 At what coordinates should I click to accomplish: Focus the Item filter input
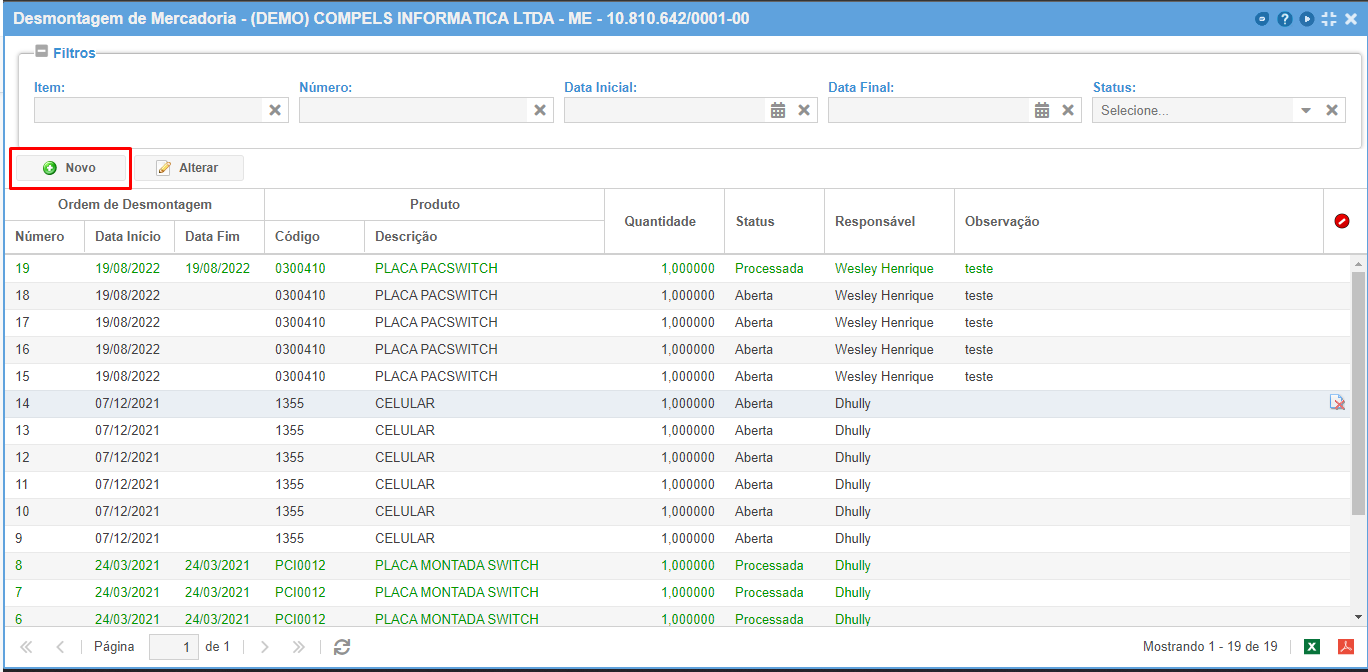(148, 110)
